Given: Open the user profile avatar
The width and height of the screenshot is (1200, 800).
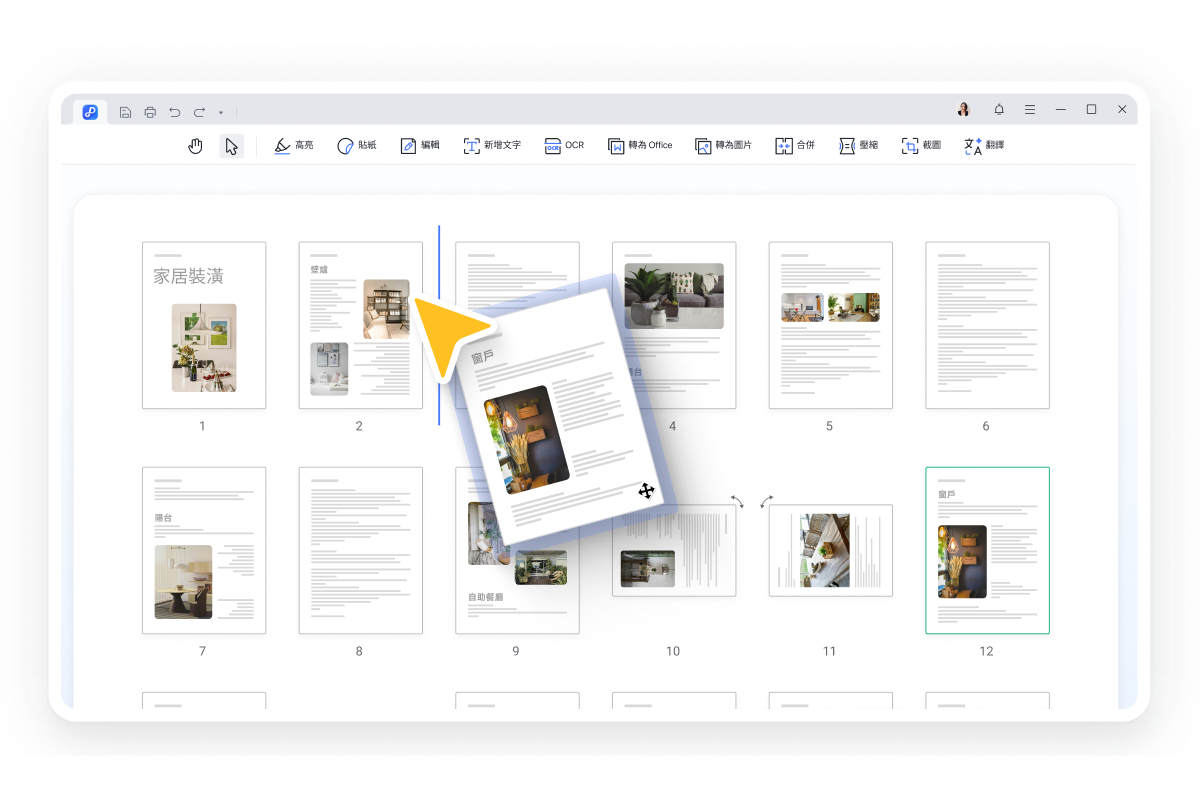Looking at the screenshot, I should click(964, 109).
